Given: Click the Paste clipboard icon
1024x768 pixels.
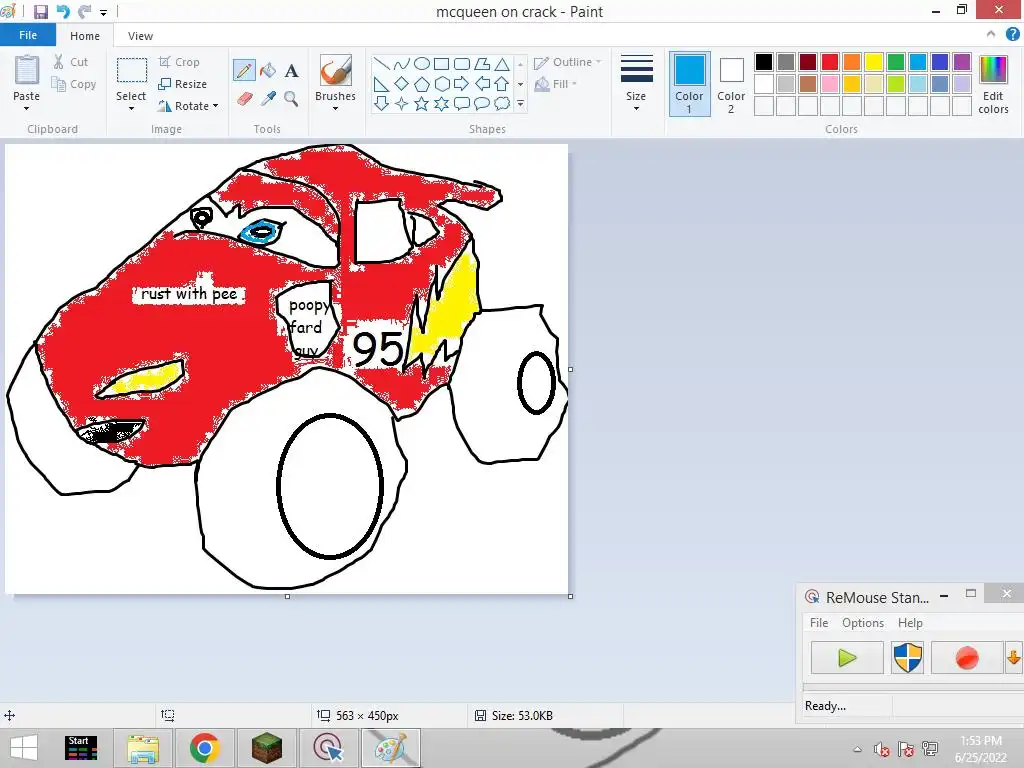Looking at the screenshot, I should click(27, 71).
